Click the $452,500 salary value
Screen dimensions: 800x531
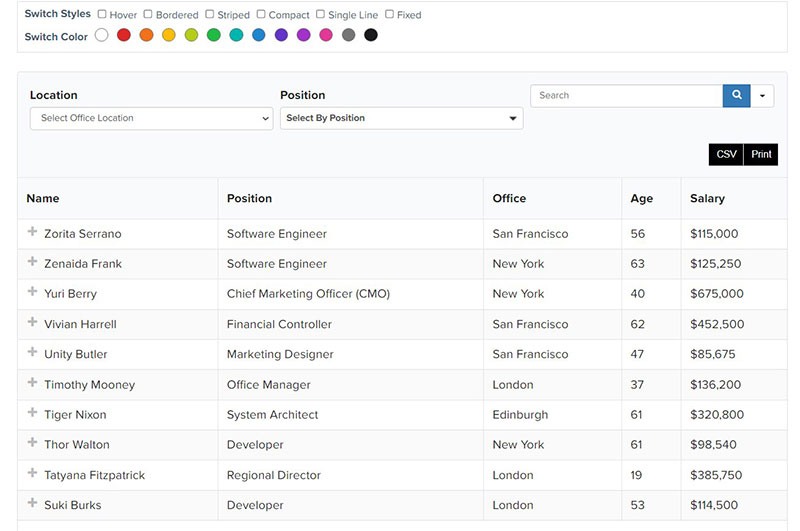(717, 324)
